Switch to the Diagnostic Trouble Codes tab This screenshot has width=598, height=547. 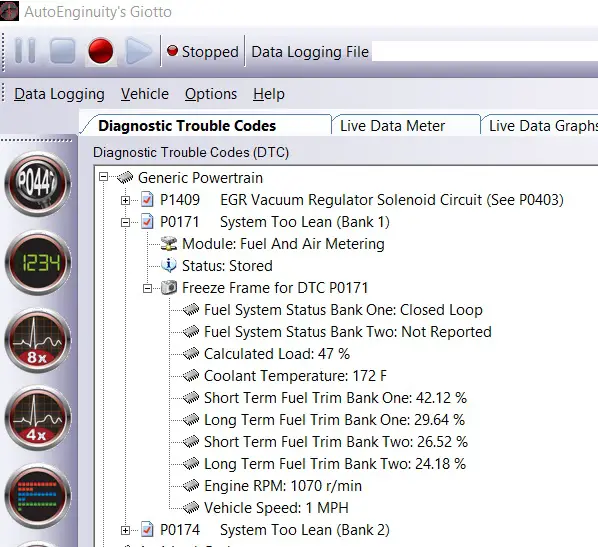(x=187, y=126)
